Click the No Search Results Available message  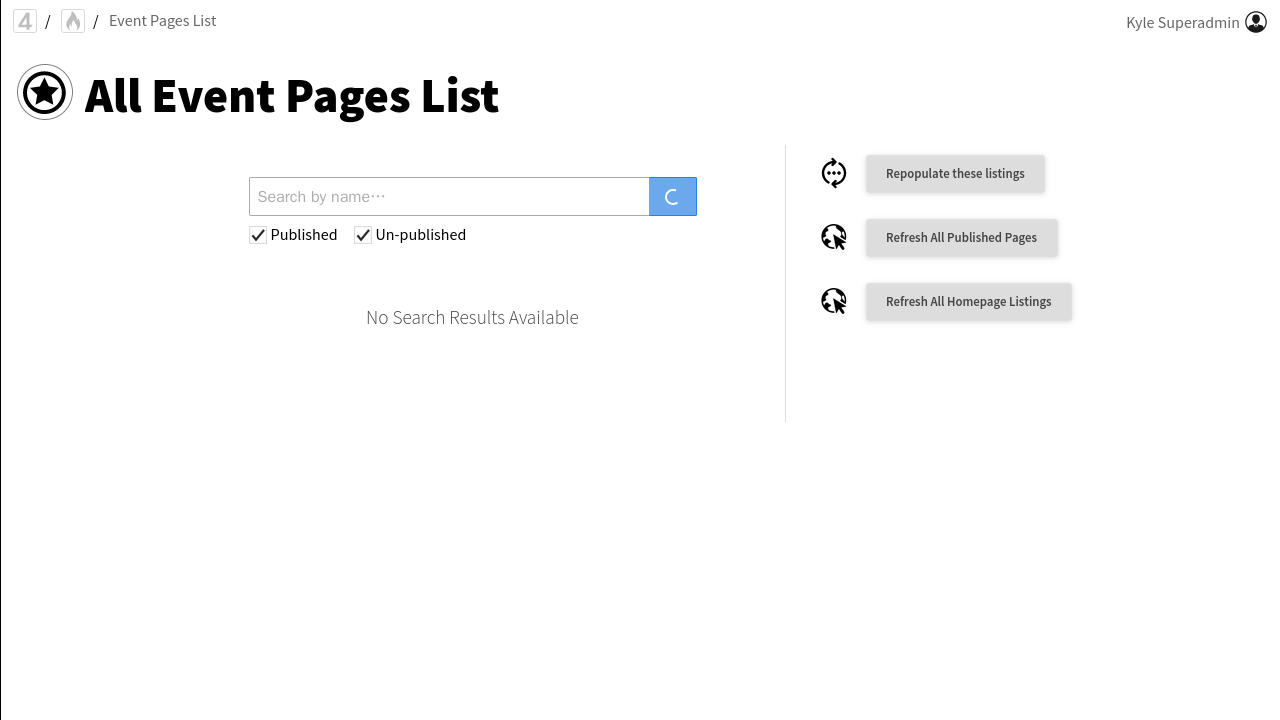tap(472, 317)
